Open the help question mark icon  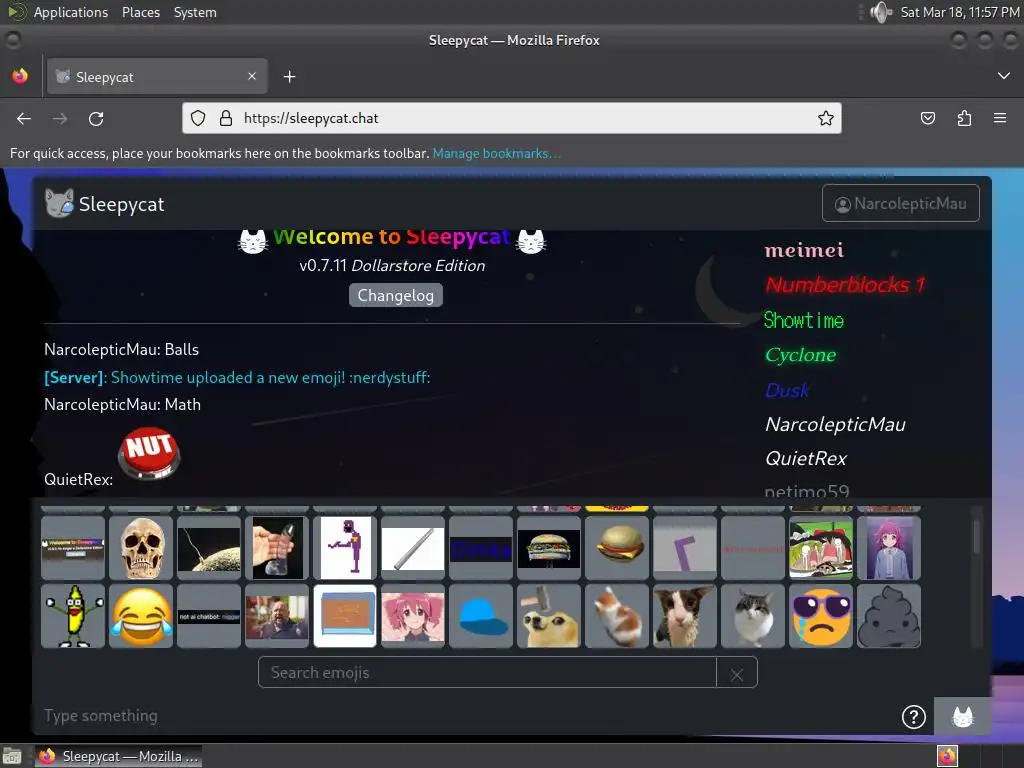(914, 716)
